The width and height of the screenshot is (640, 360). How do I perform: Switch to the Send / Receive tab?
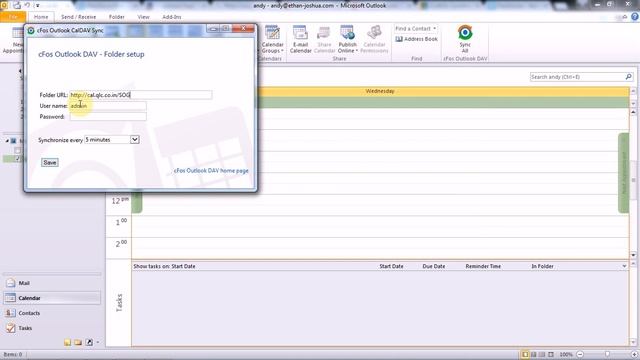click(x=78, y=17)
